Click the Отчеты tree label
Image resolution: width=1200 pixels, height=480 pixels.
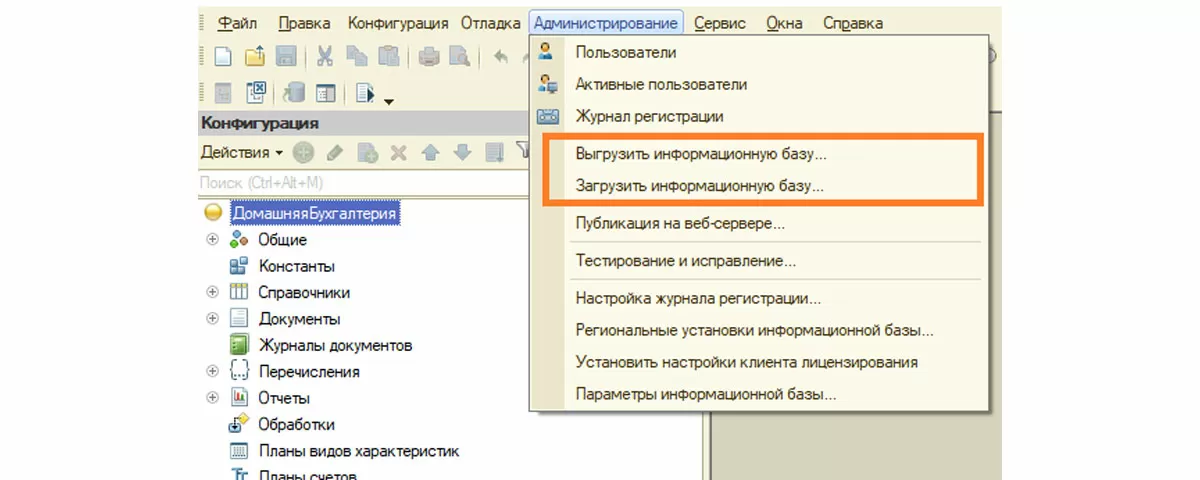(284, 397)
